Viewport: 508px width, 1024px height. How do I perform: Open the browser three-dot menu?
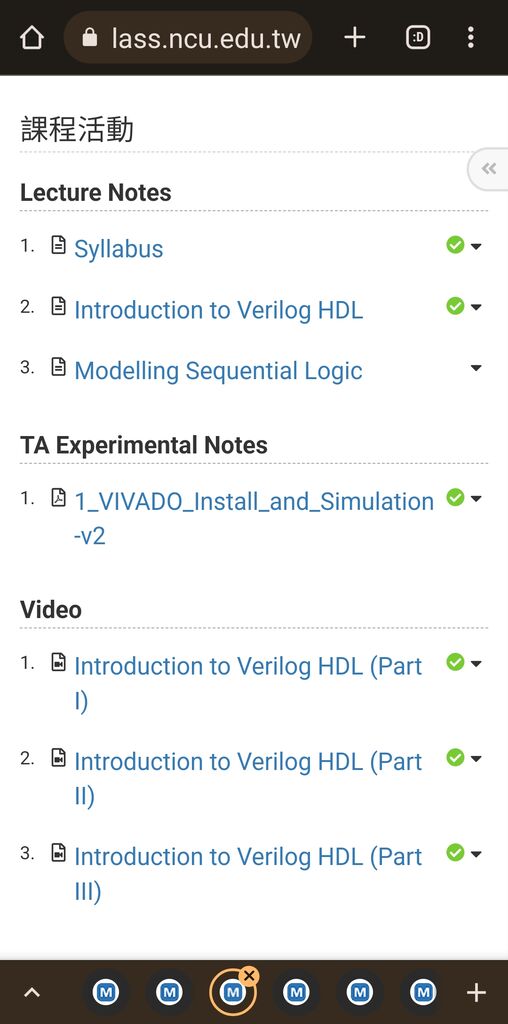coord(471,38)
